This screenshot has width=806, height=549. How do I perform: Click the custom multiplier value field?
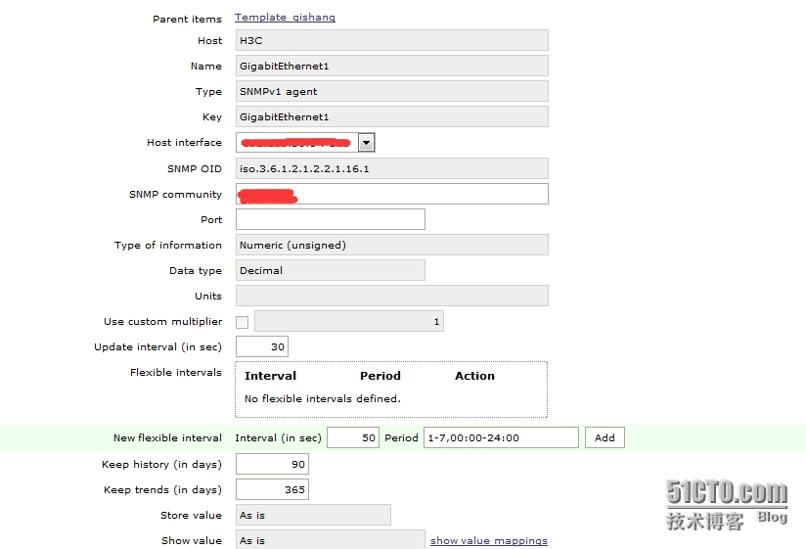[349, 321]
